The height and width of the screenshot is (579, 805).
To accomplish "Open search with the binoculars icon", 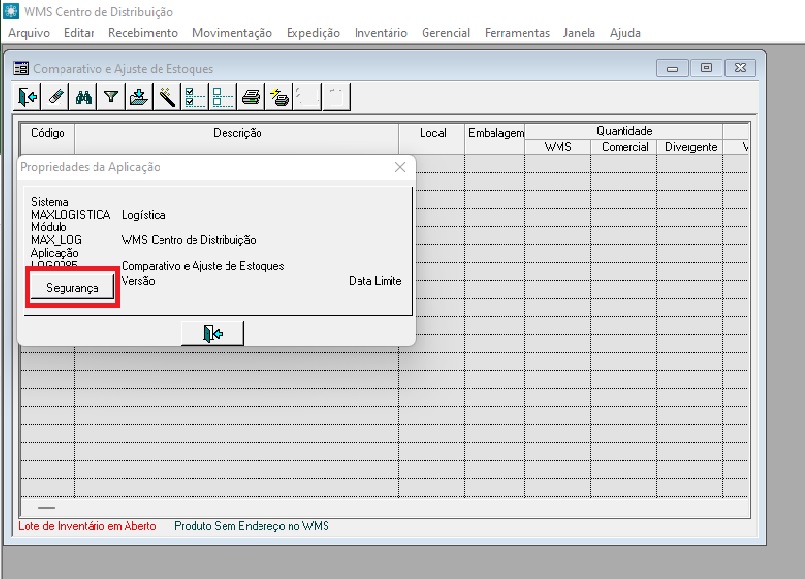I will coord(84,97).
